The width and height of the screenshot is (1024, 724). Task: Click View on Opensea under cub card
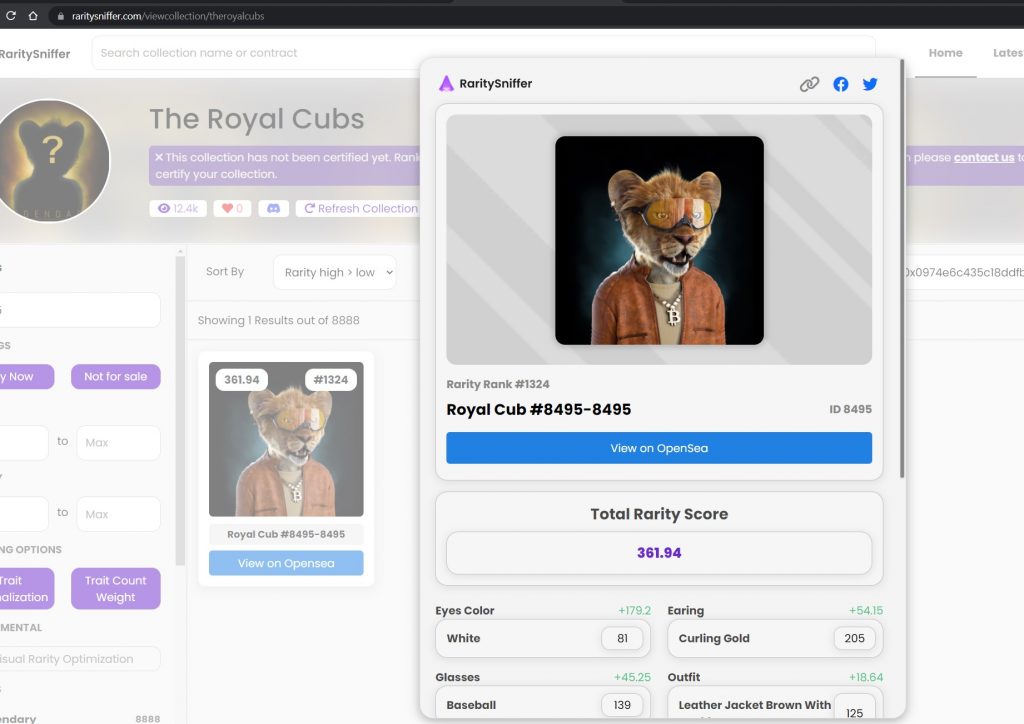[286, 563]
